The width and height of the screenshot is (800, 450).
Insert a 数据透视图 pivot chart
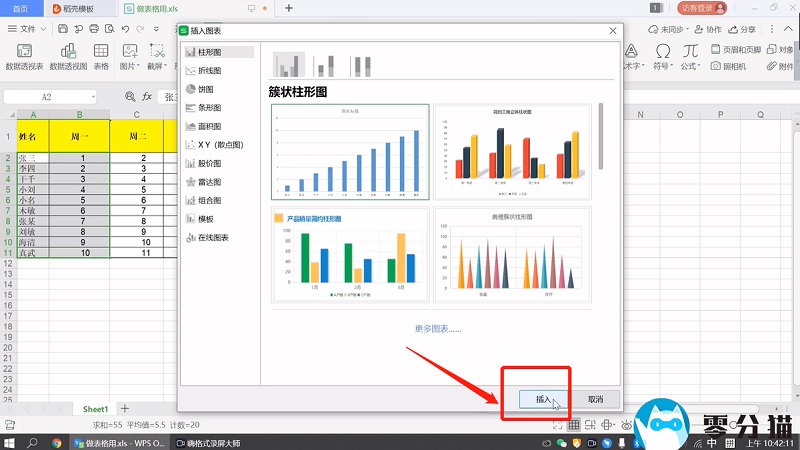click(68, 57)
